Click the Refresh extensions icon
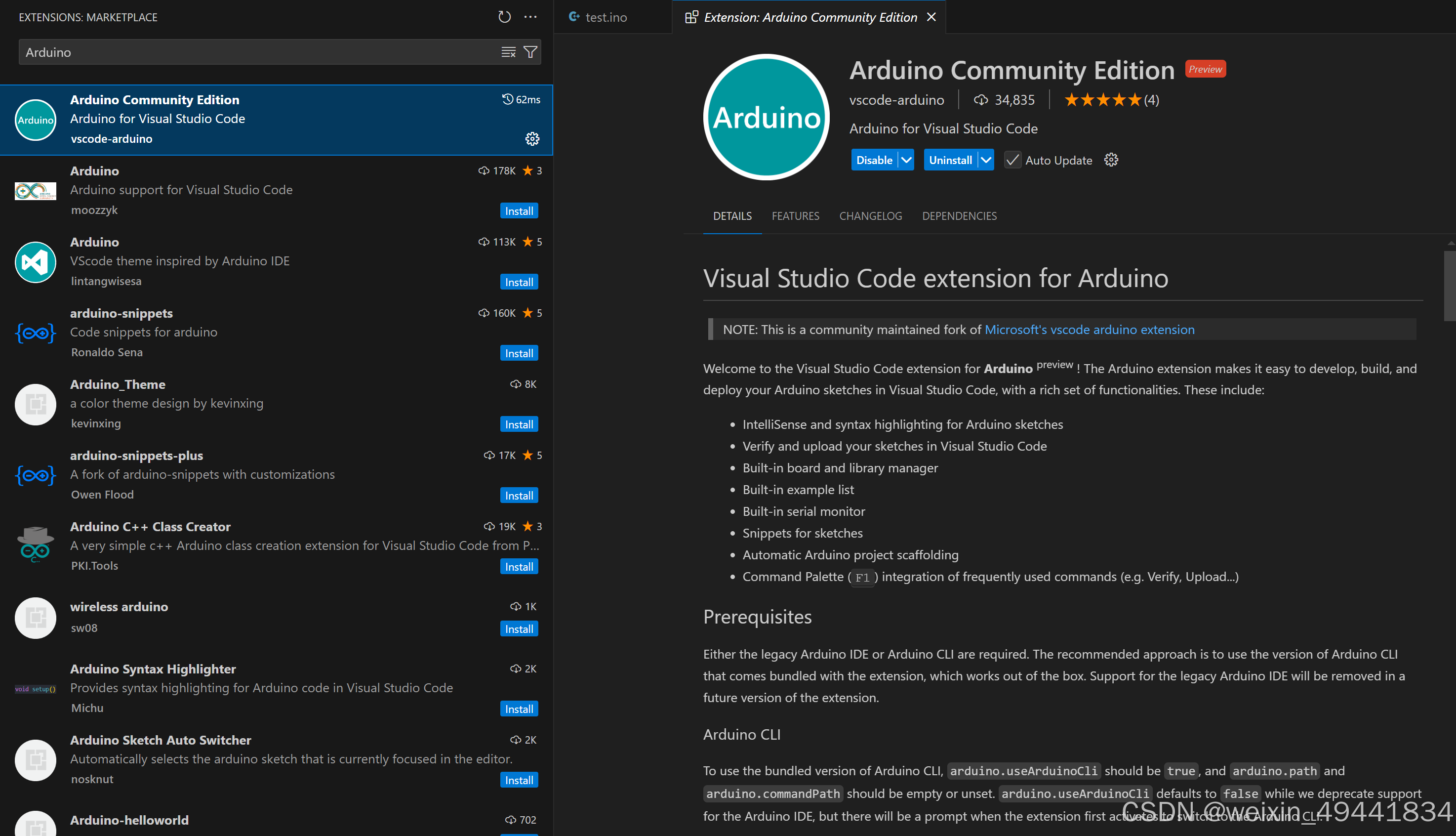The image size is (1456, 836). 504,17
